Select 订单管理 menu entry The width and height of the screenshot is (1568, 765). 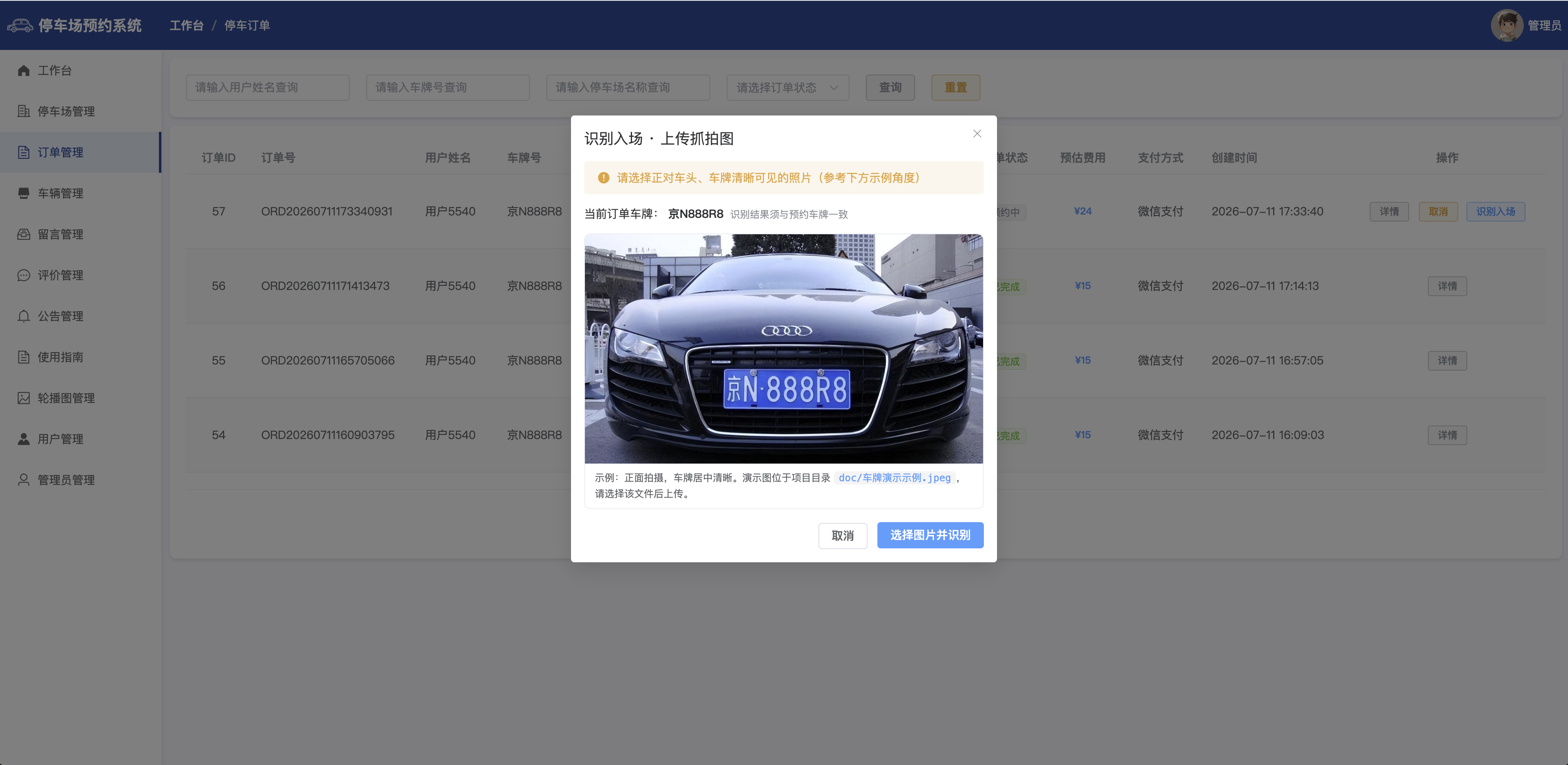(80, 152)
